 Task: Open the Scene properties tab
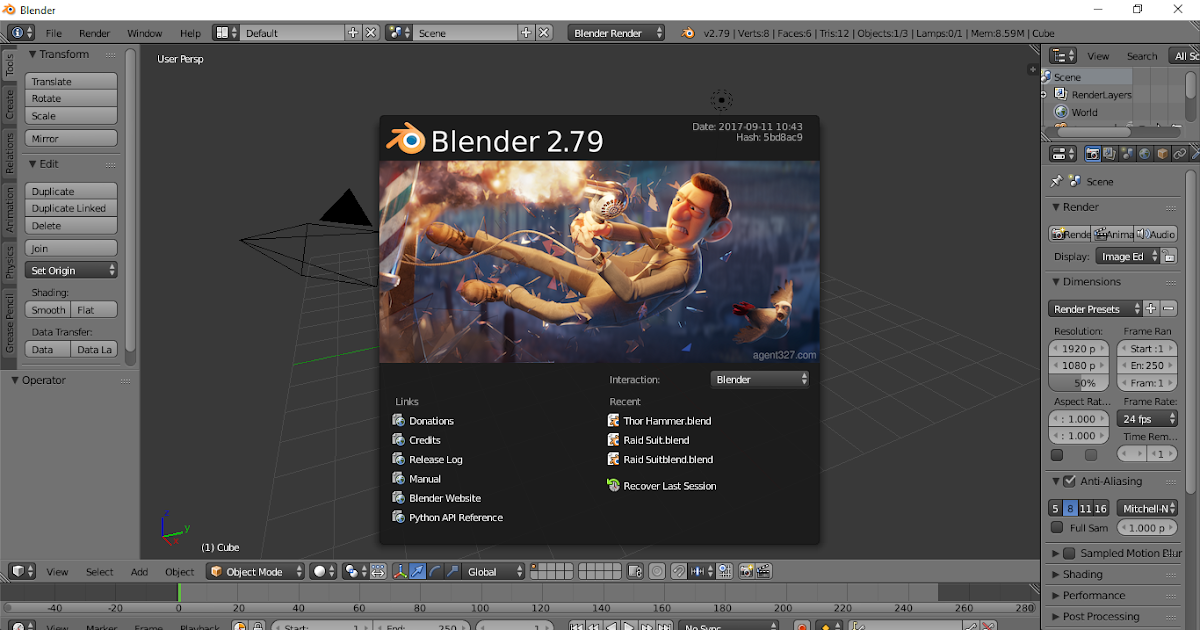[1127, 154]
